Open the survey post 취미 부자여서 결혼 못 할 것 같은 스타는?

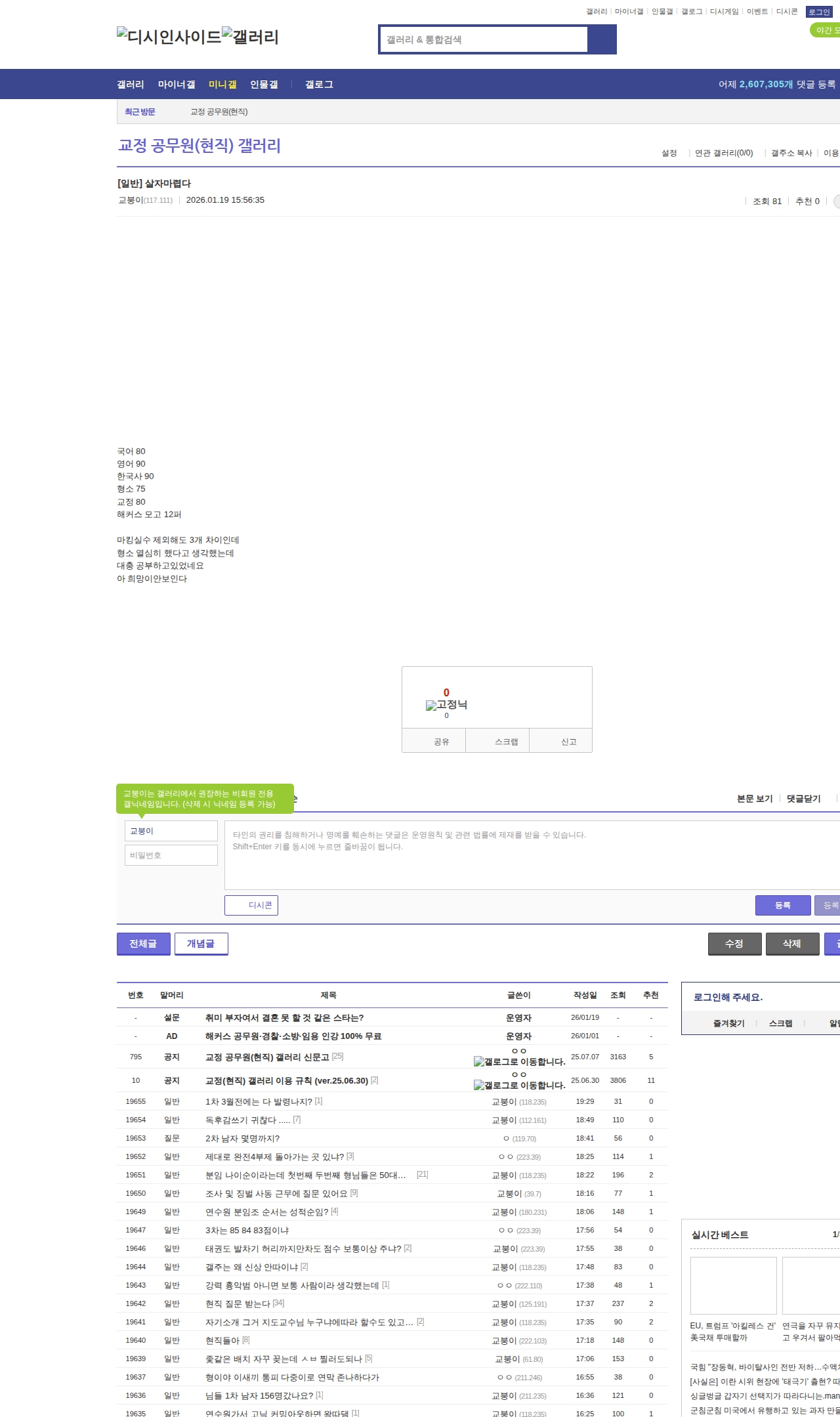(284, 1017)
